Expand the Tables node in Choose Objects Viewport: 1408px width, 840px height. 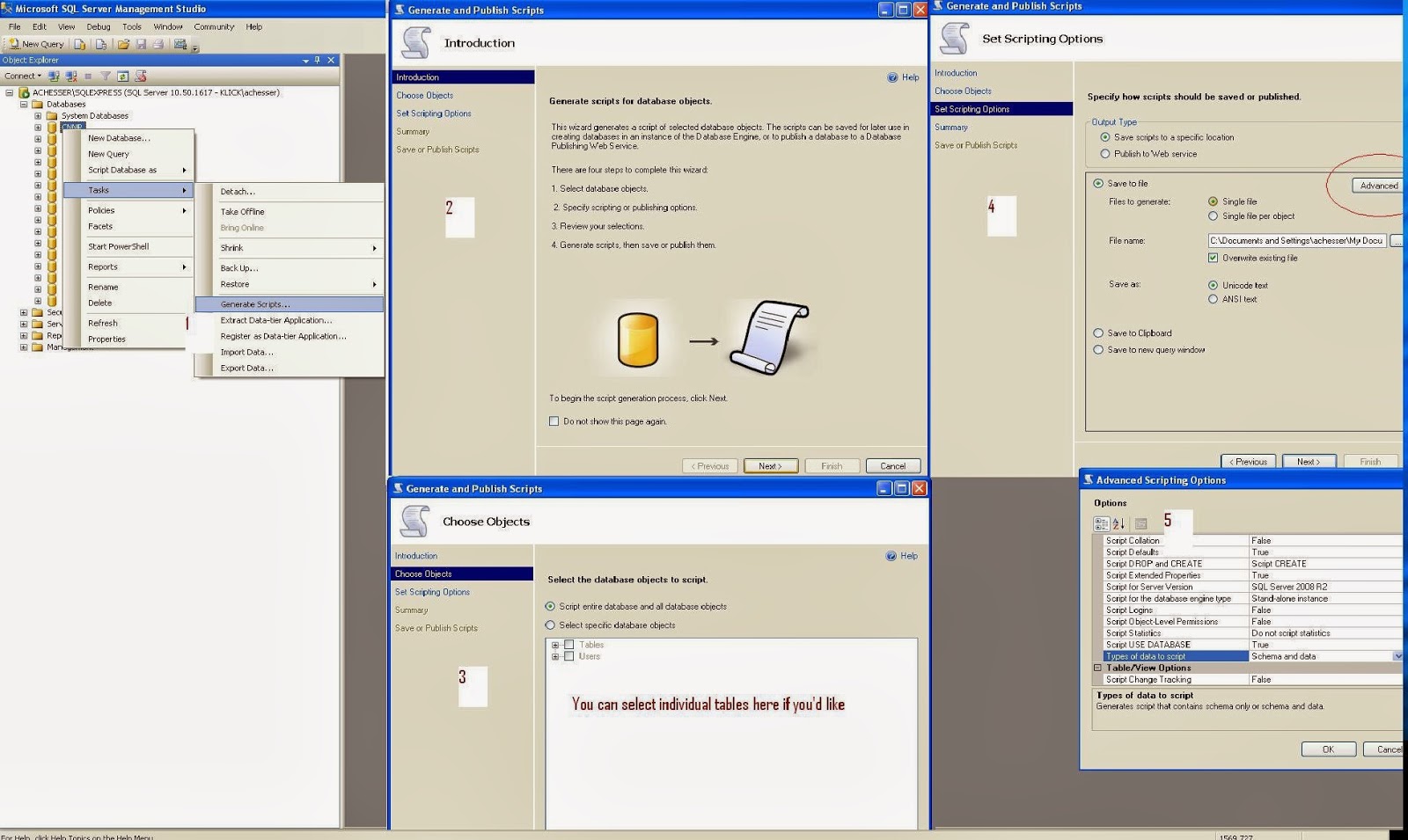coord(555,645)
